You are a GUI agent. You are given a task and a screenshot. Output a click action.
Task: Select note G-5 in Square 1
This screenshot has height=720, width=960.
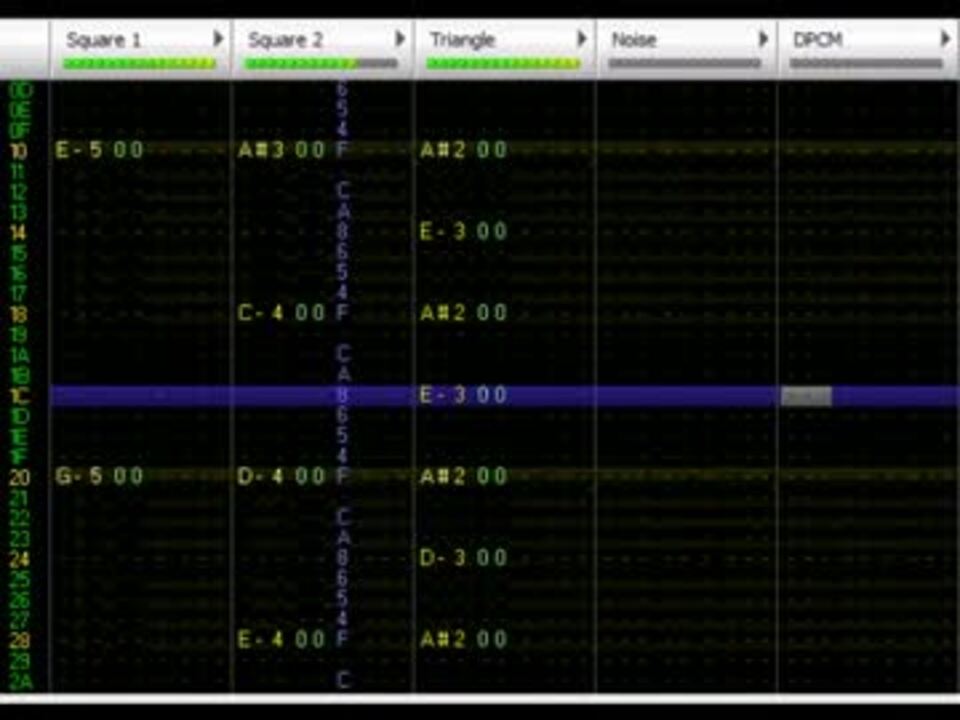point(79,476)
